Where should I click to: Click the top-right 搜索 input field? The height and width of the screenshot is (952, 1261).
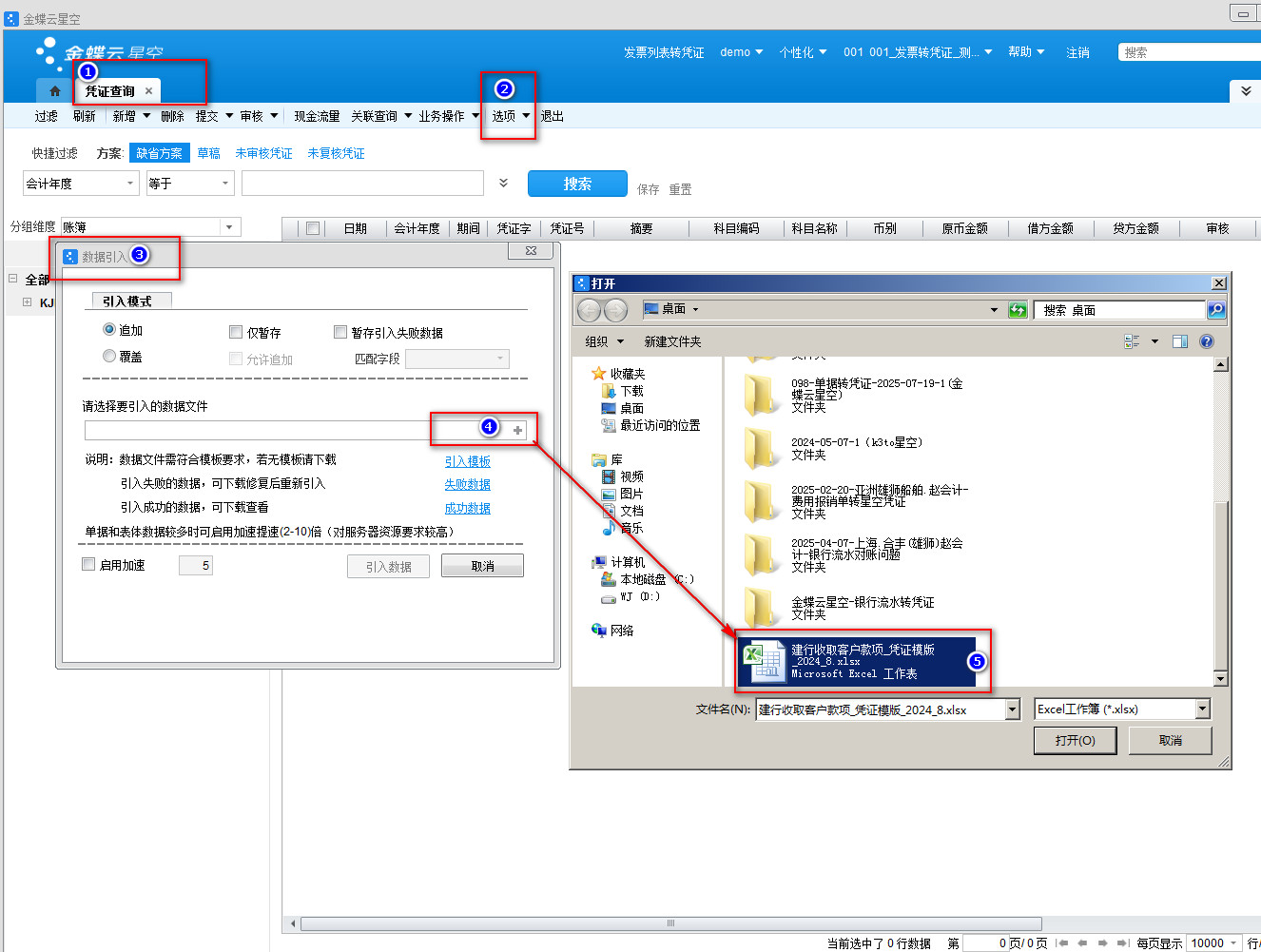[1190, 52]
